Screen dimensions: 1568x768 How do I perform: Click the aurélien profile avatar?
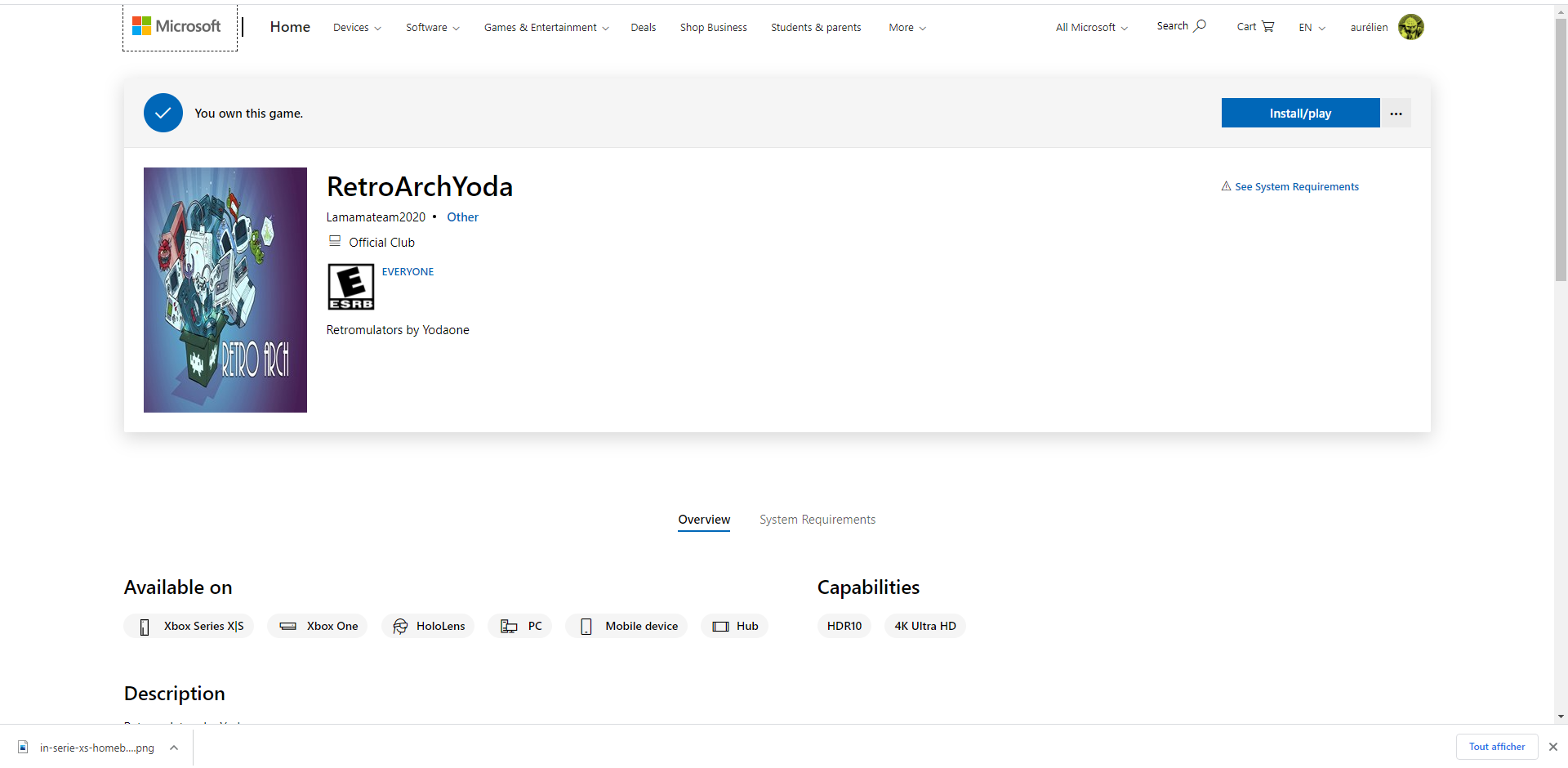point(1410,27)
